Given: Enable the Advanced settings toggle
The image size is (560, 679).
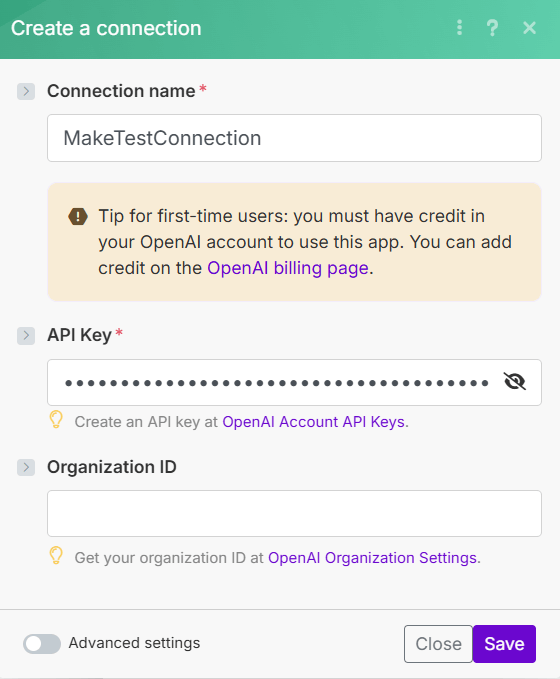Looking at the screenshot, I should (x=42, y=643).
